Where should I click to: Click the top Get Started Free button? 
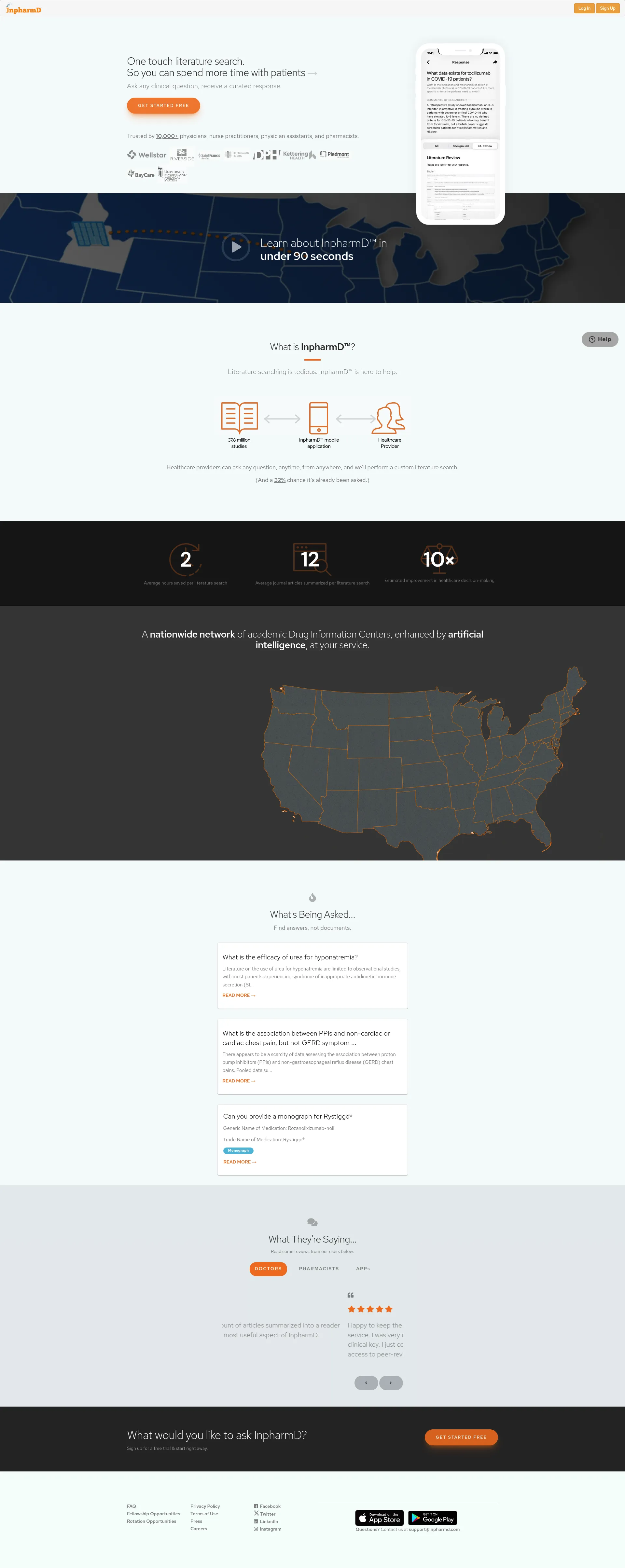click(163, 105)
